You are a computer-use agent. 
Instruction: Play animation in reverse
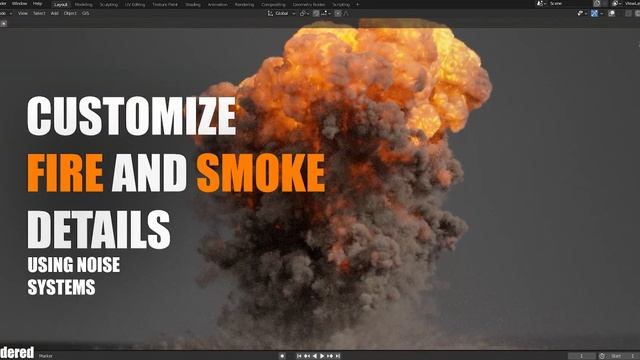(x=314, y=356)
